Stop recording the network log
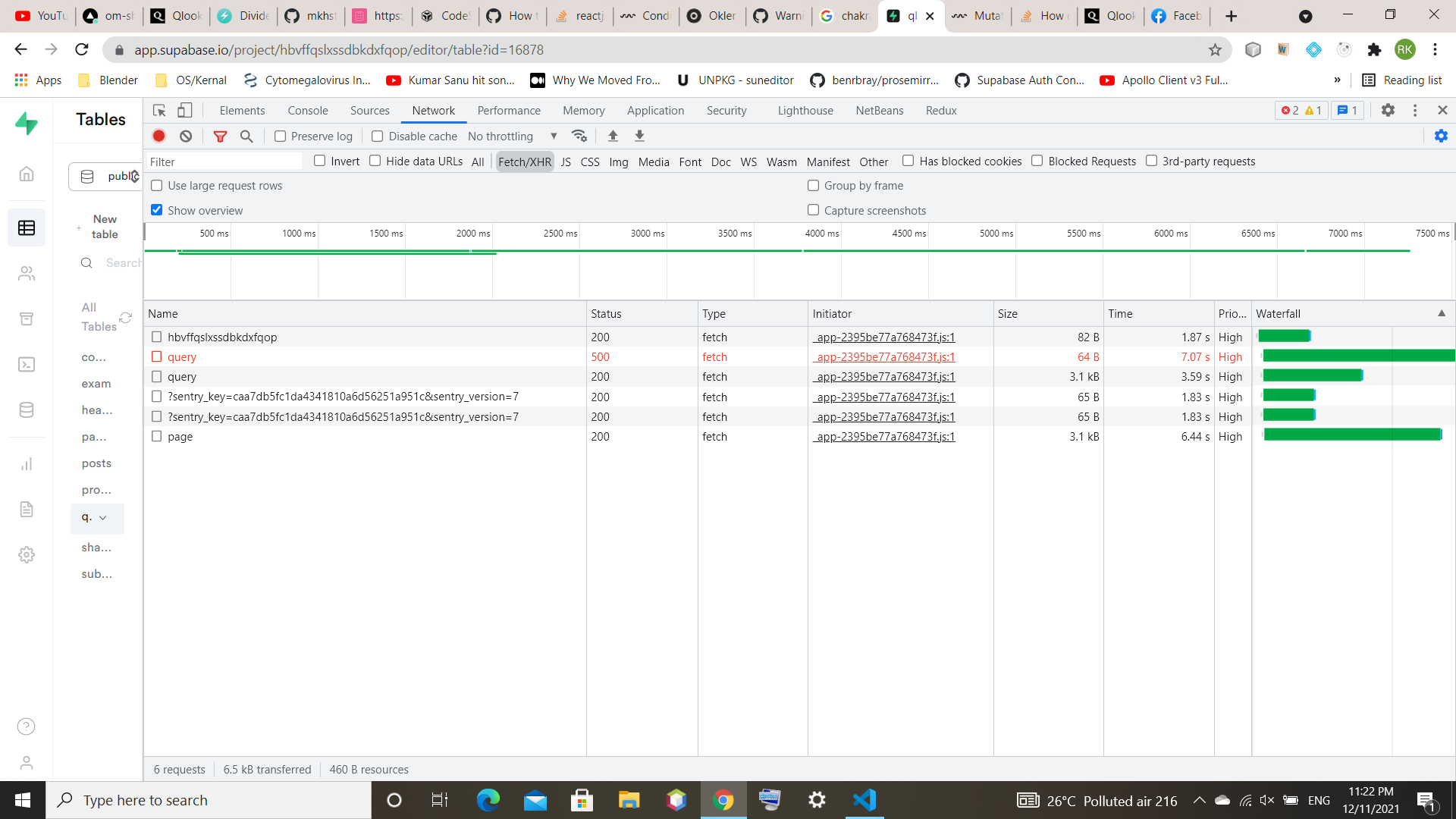 158,136
